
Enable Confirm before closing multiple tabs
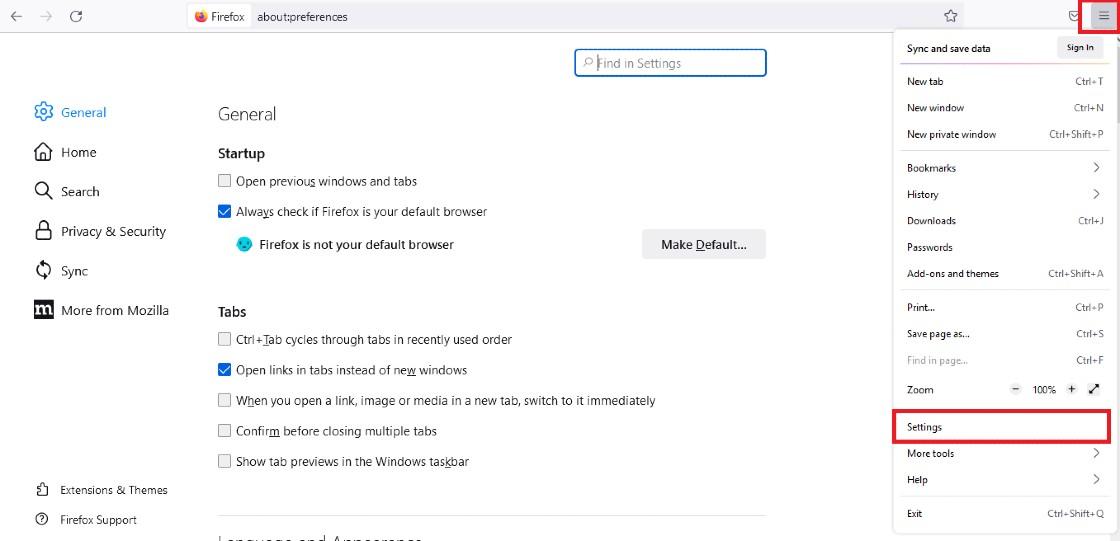coord(224,431)
